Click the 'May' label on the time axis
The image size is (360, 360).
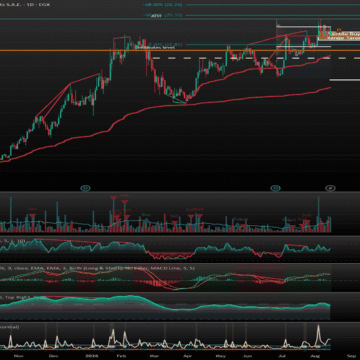pos(221,356)
